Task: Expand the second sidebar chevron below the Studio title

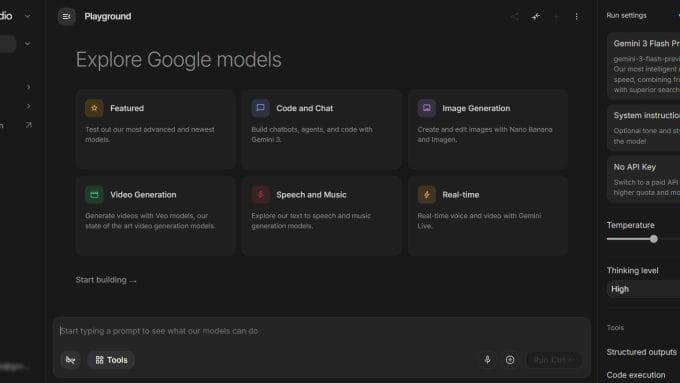Action: 27,44
